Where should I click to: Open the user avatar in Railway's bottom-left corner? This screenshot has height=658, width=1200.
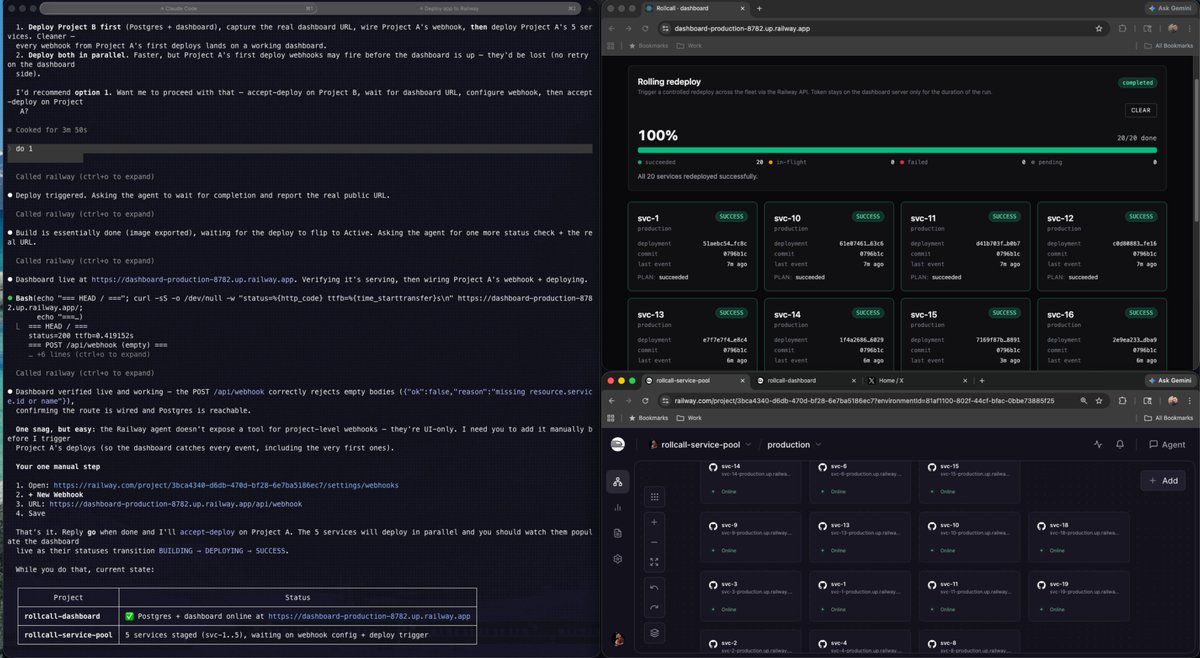tap(618, 639)
